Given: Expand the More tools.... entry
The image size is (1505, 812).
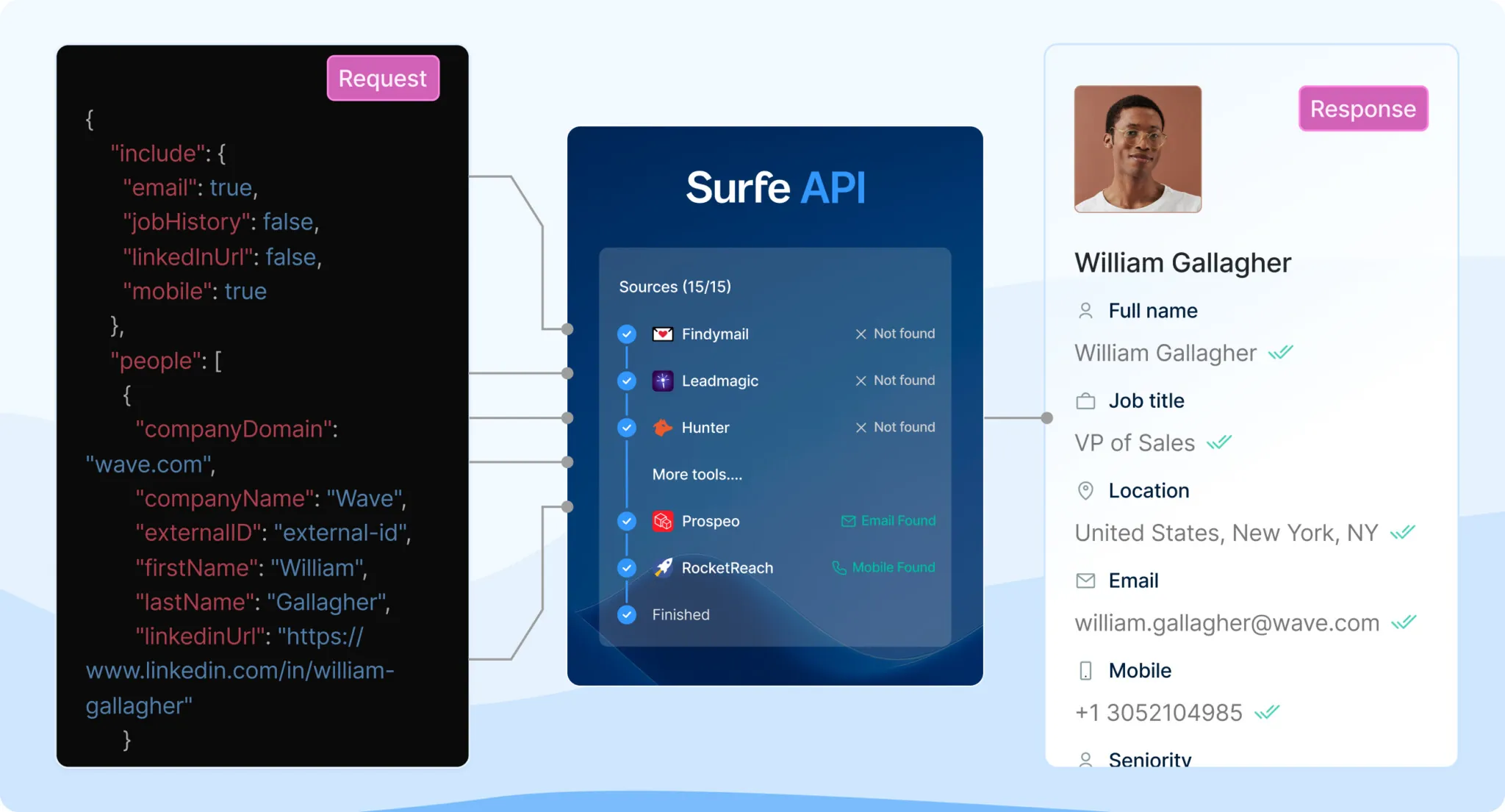Looking at the screenshot, I should [697, 475].
